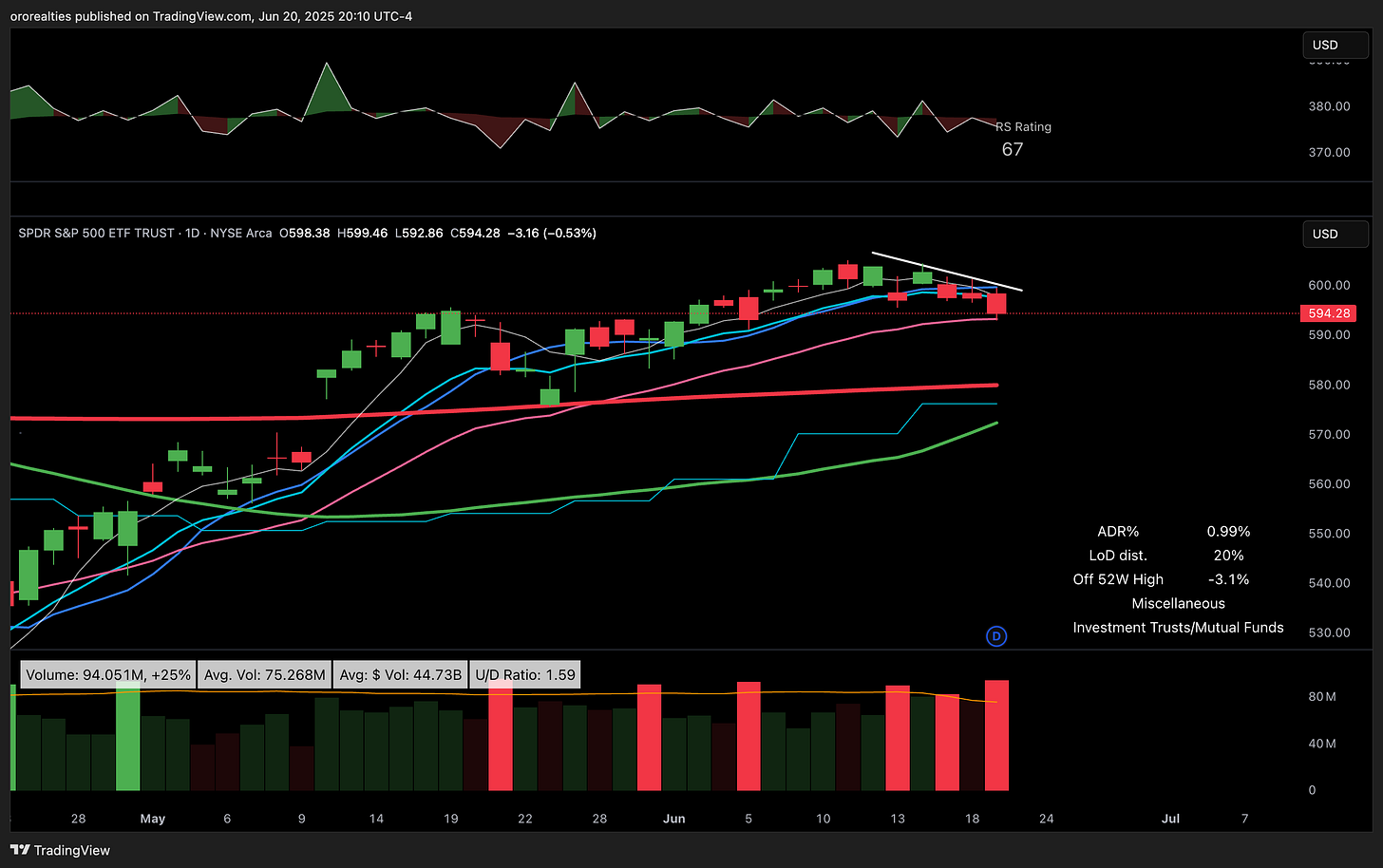Click the white descending trendline on the chart

pos(947,271)
